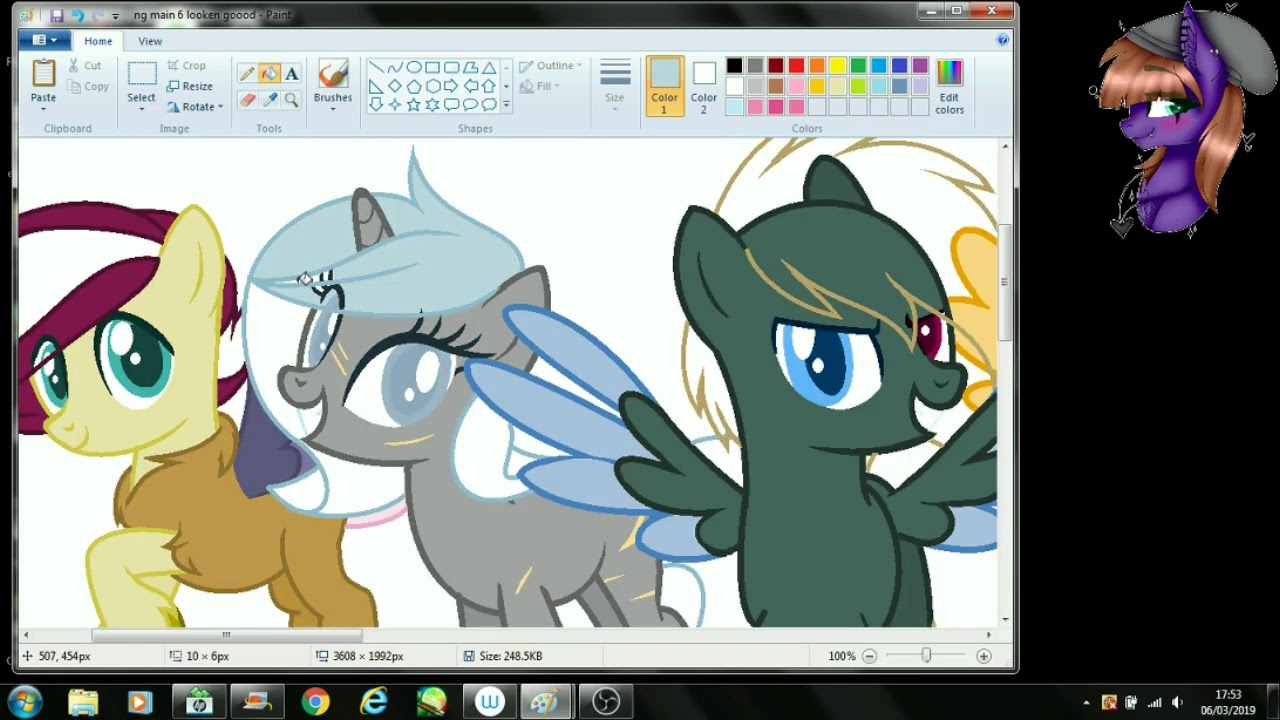The image size is (1280, 720).
Task: Choose the Right arrow shape
Action: (452, 86)
